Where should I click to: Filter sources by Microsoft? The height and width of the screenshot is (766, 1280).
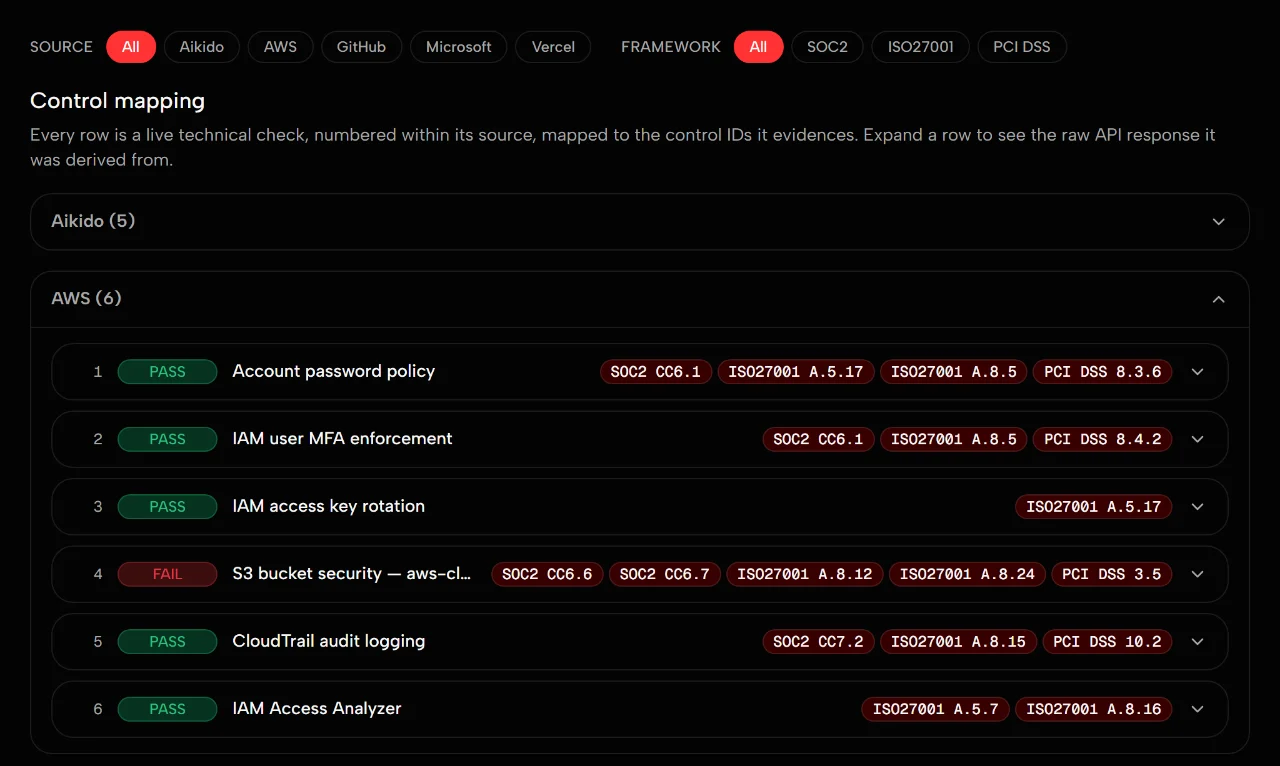click(459, 47)
